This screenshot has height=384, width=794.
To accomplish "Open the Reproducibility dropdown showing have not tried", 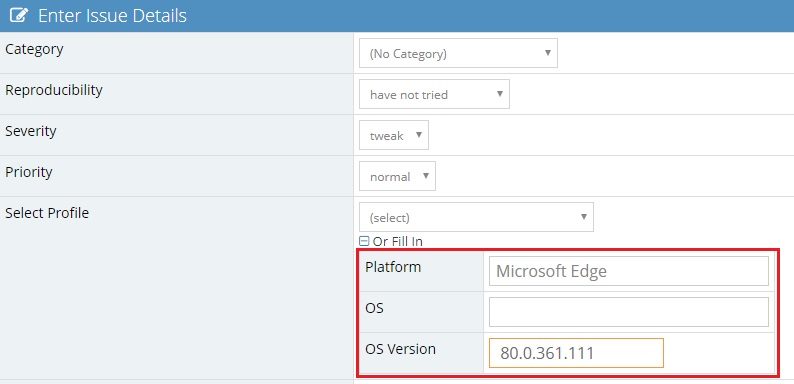I will (434, 94).
